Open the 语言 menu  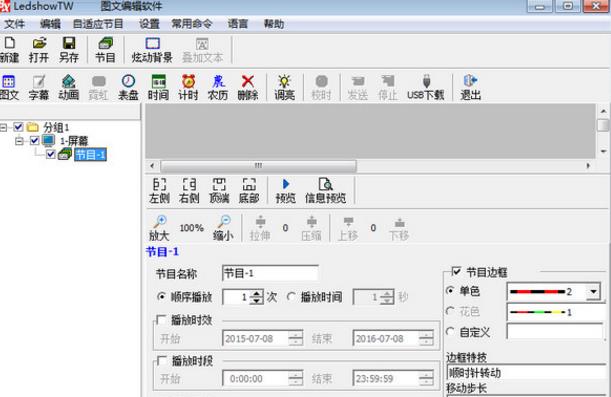pos(238,24)
